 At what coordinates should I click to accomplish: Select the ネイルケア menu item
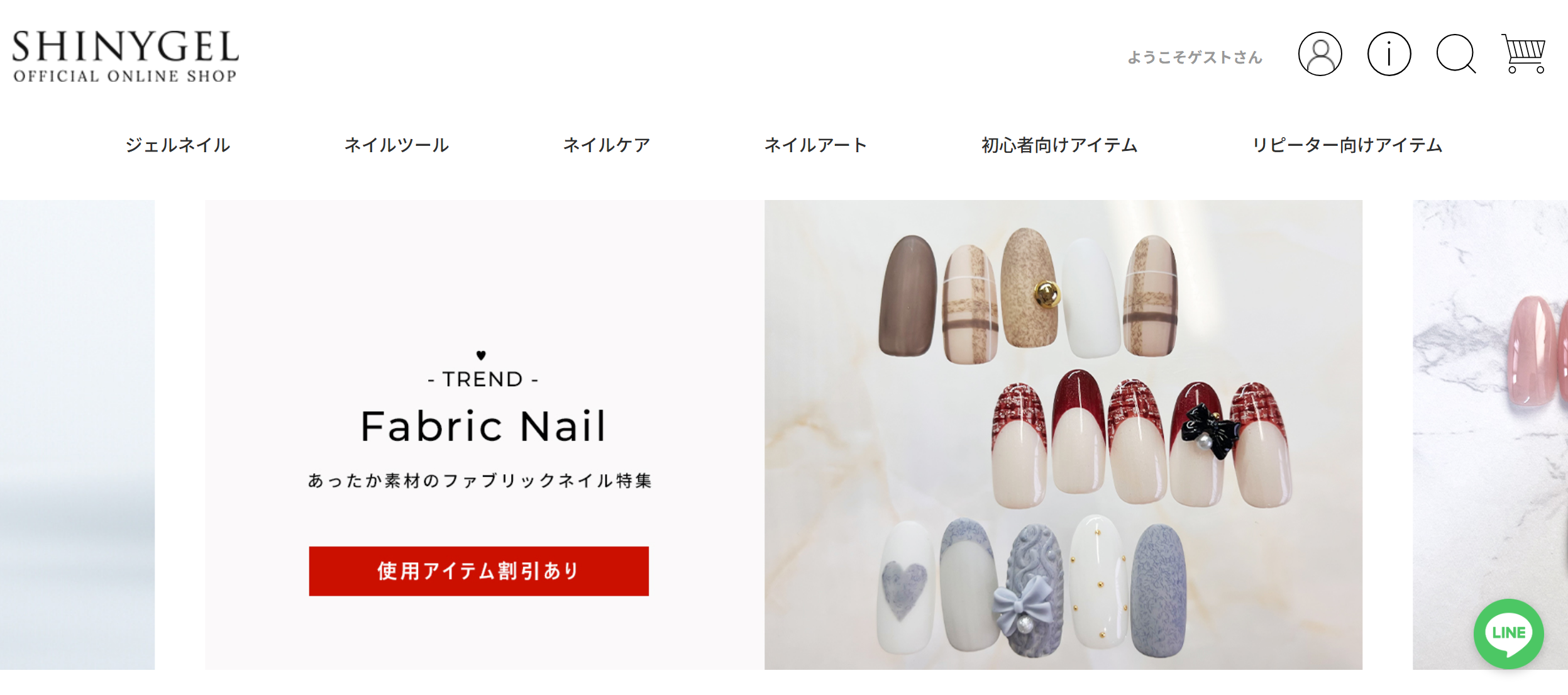tap(606, 145)
